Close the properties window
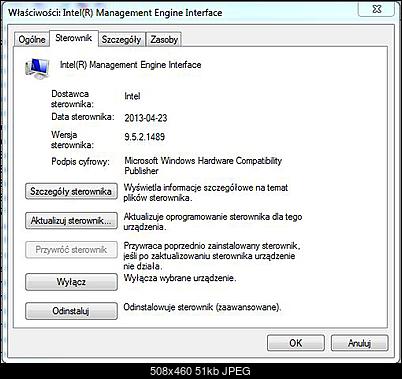 [377, 8]
